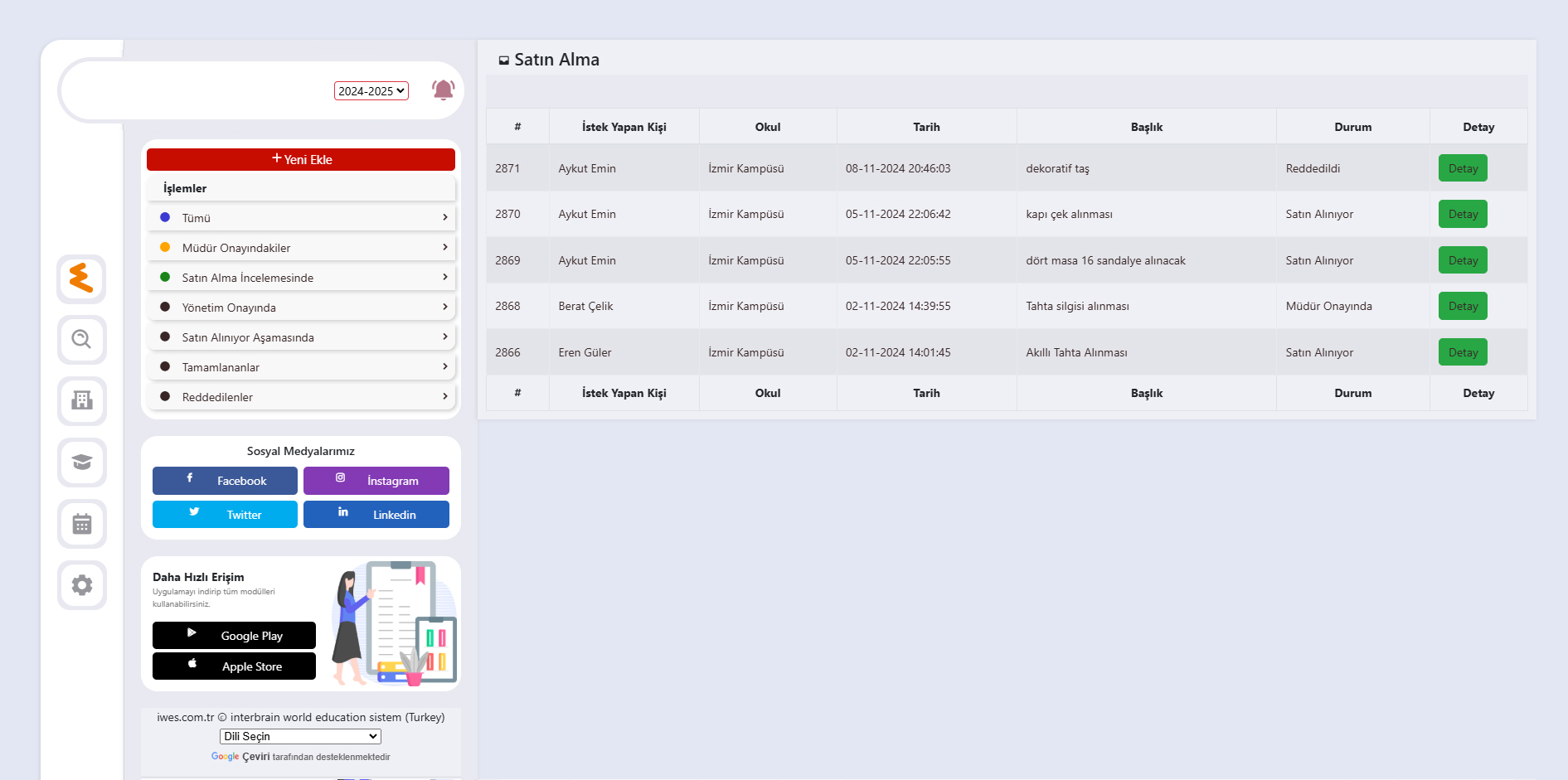Click the orange dot beside Müdür Onayındakiler
The width and height of the screenshot is (1568, 780).
[x=165, y=247]
